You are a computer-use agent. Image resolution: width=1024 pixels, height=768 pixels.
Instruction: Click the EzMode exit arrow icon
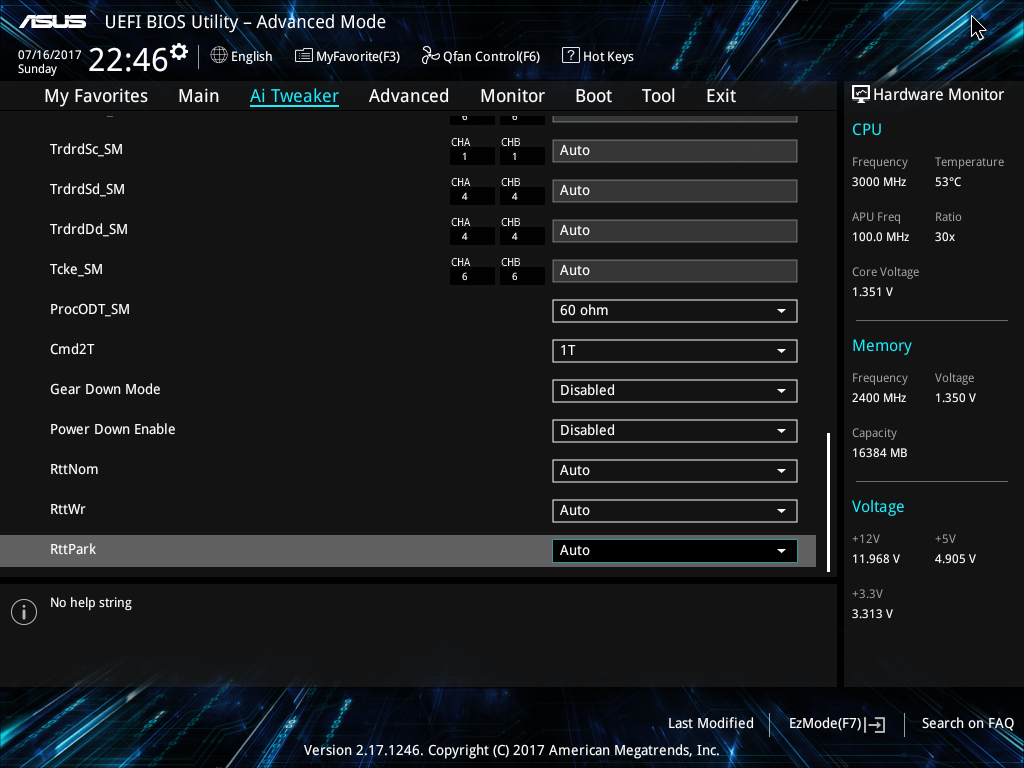coord(876,724)
